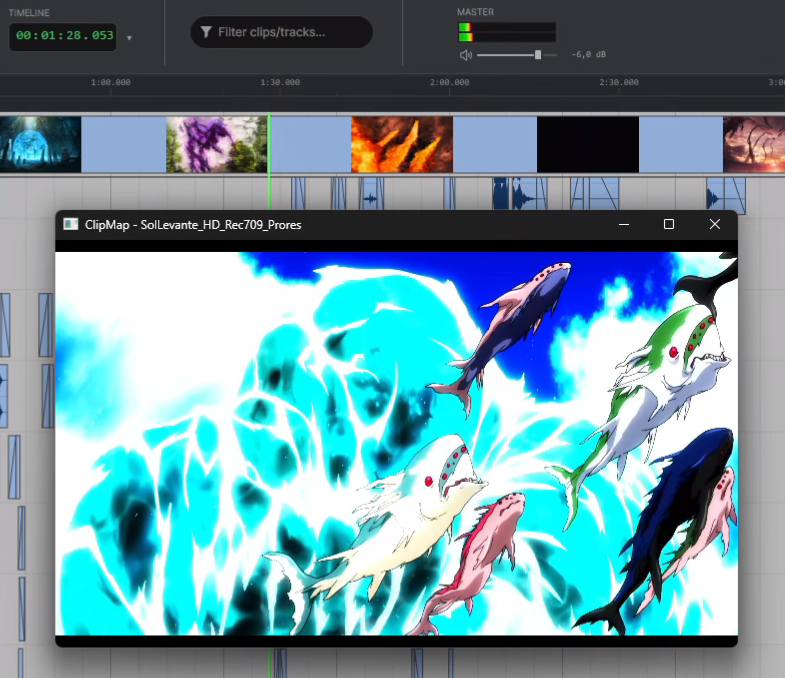Click the green playhead line on video track
Viewport: 785px width, 678px height.
[269, 145]
